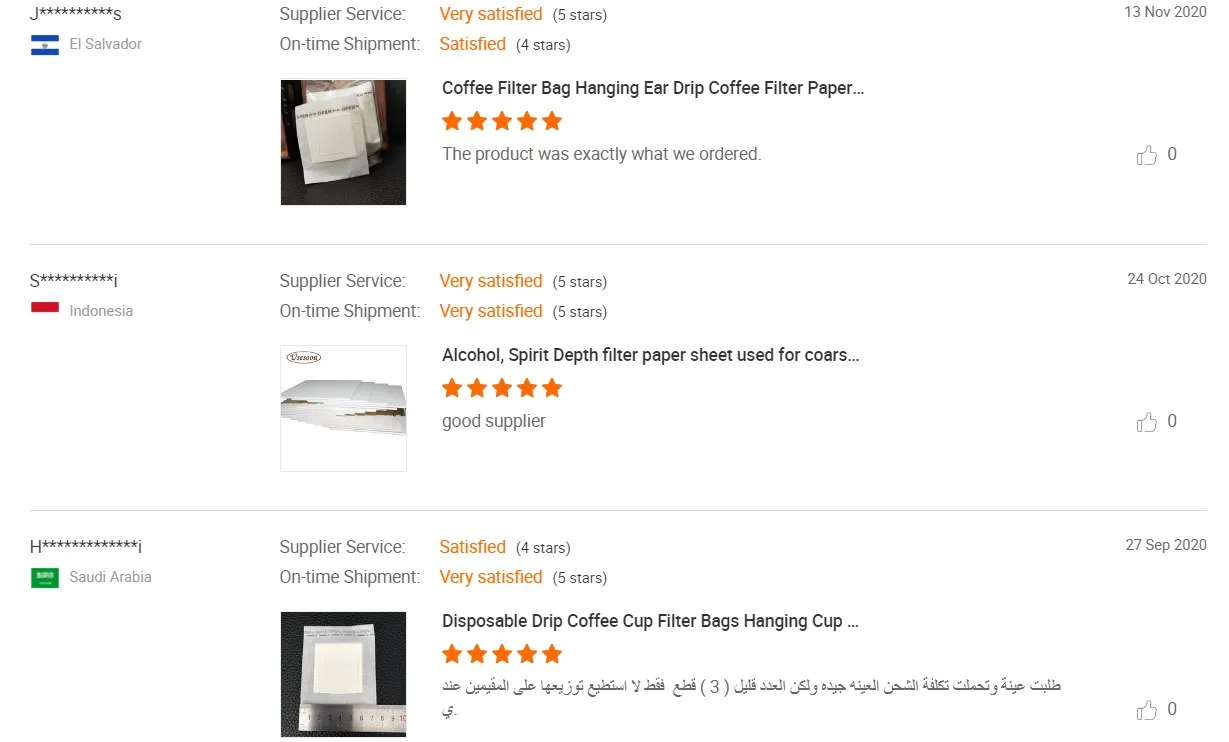Click the Indonesia flag icon
1229x742 pixels.
pyautogui.click(x=45, y=310)
